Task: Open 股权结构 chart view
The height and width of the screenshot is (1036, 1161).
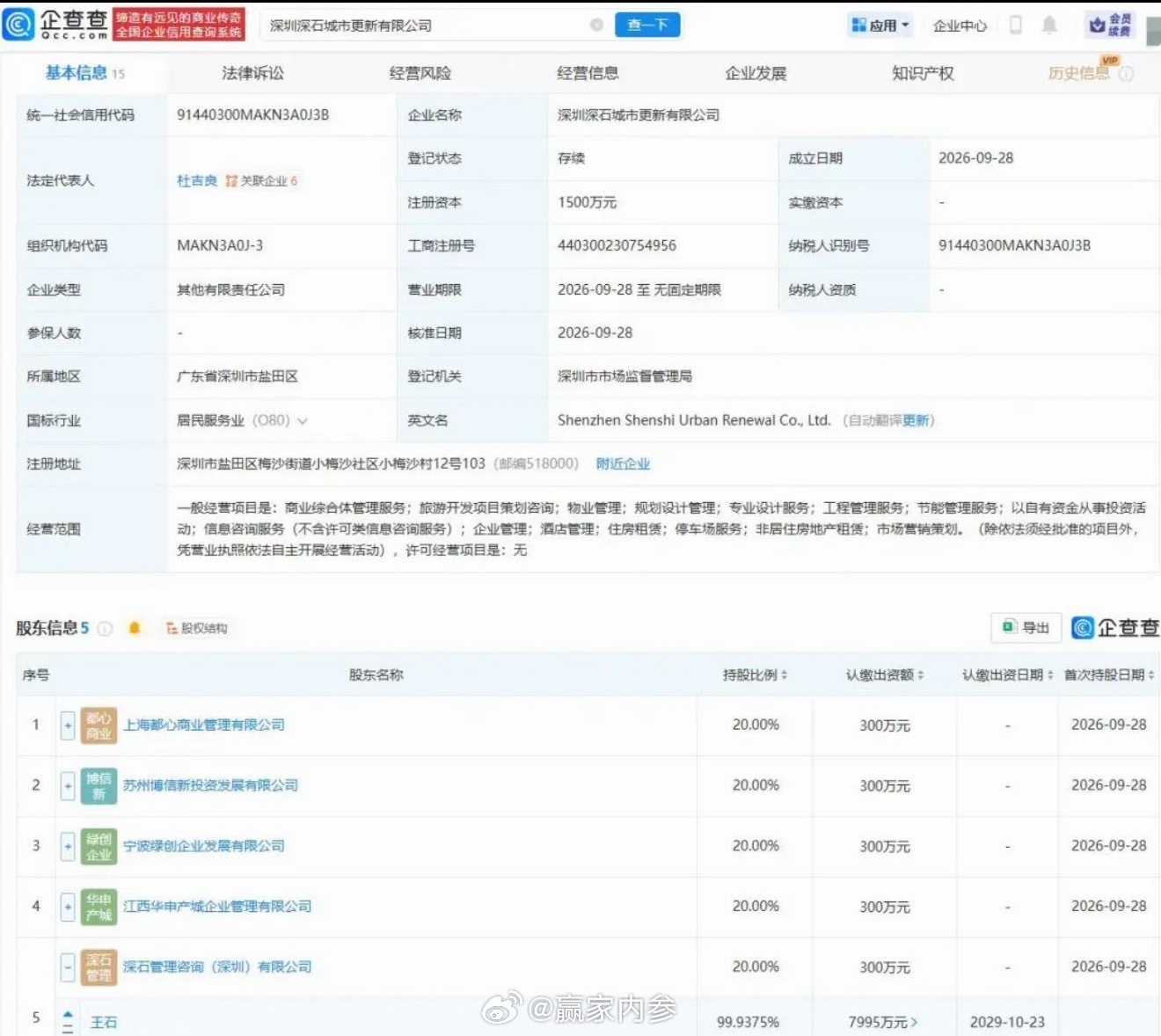Action: (x=197, y=628)
